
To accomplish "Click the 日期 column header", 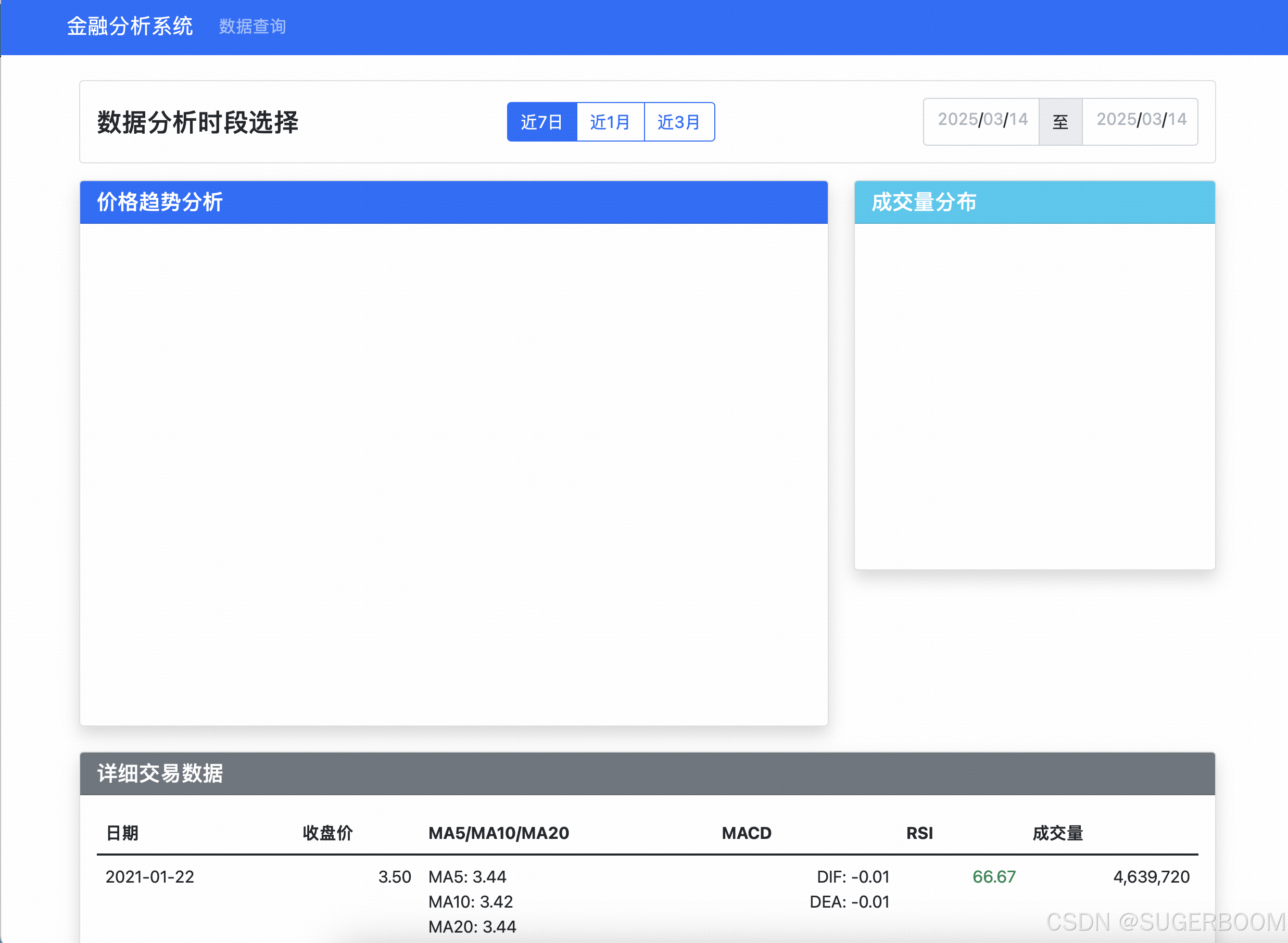I will (122, 833).
